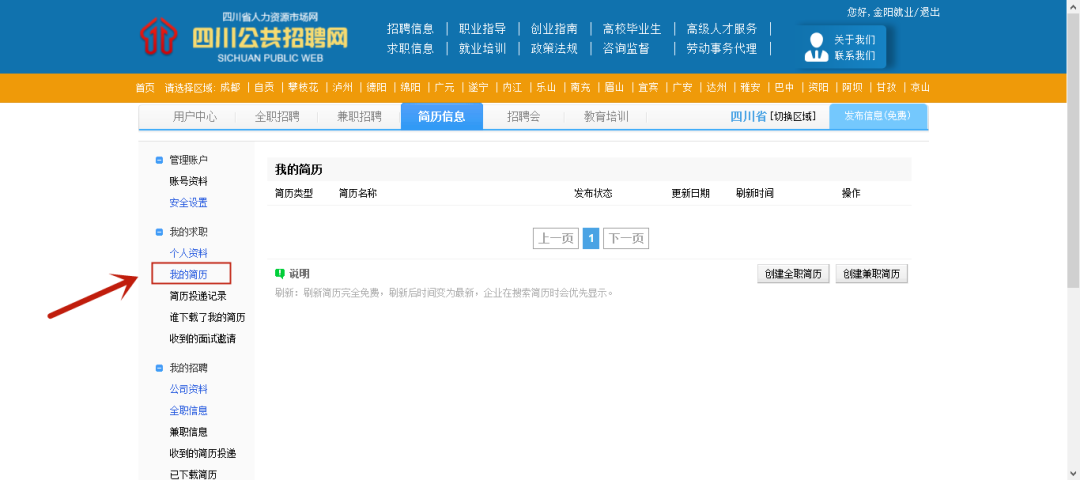Collapse the 我的求职 section icon

pos(159,232)
